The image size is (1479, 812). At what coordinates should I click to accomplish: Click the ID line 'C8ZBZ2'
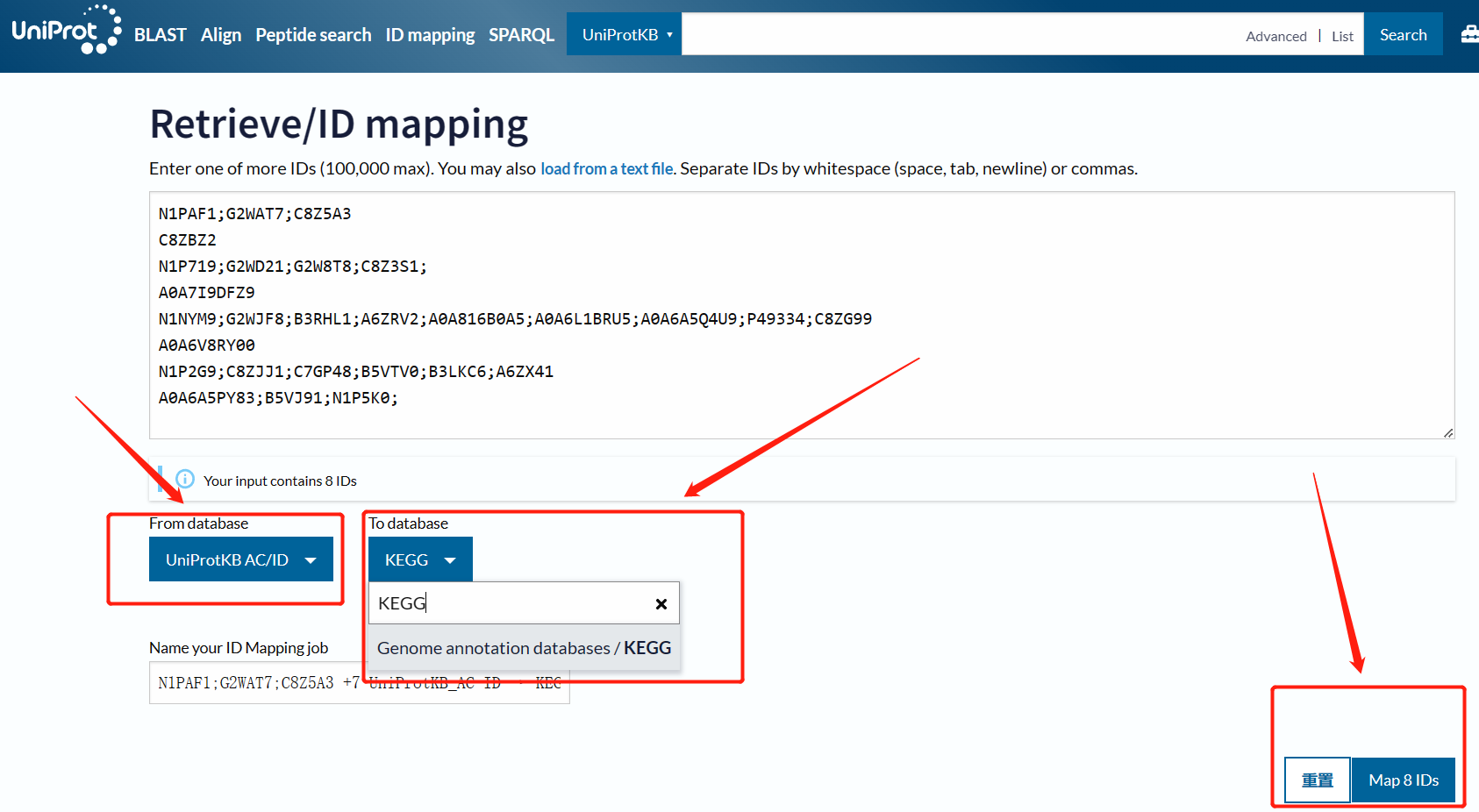[x=187, y=240]
